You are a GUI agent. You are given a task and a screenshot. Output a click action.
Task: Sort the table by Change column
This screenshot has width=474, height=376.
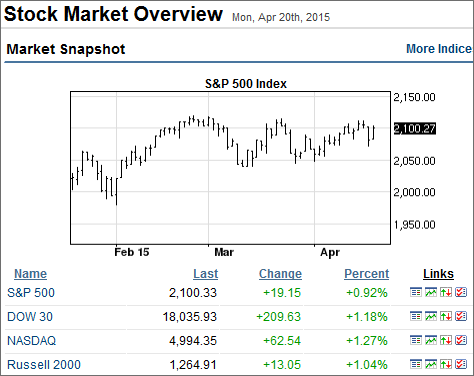point(280,274)
